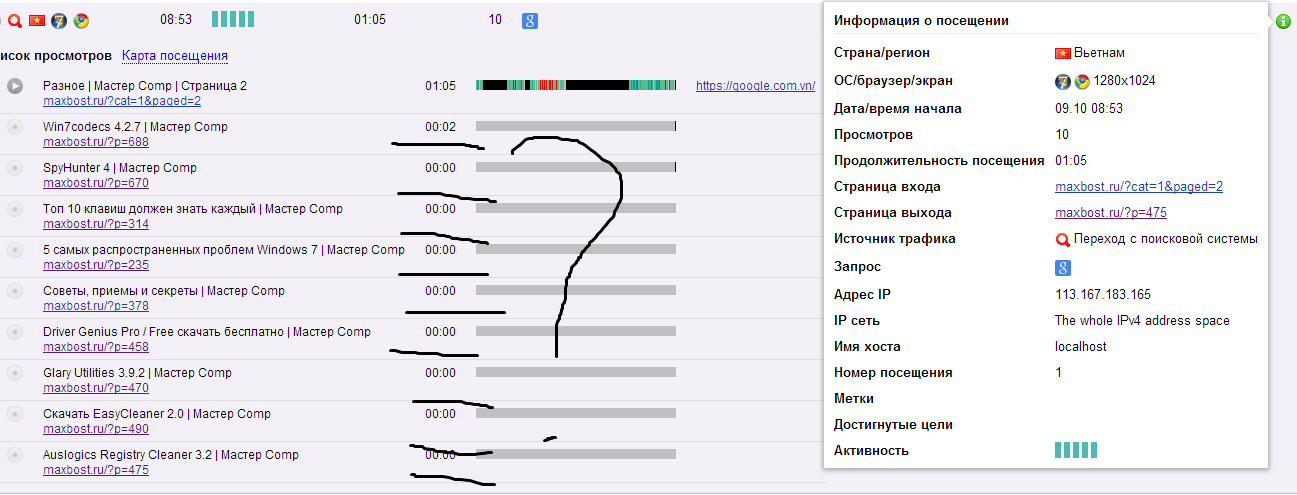1297x495 pixels.
Task: Click the Windows 7 icon in the top visit row
Action: point(59,20)
